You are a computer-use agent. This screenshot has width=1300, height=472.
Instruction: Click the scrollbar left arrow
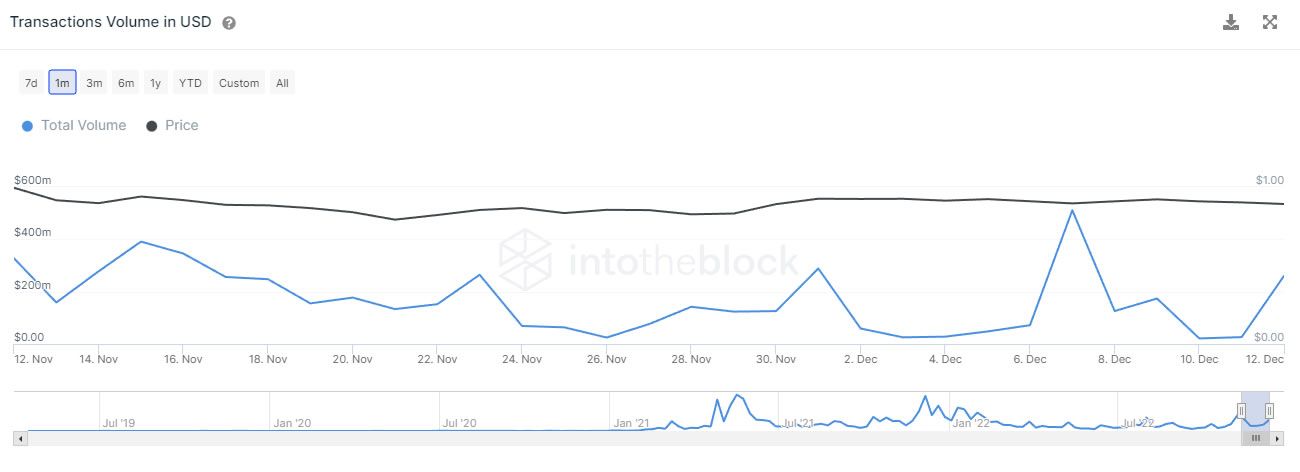18,438
